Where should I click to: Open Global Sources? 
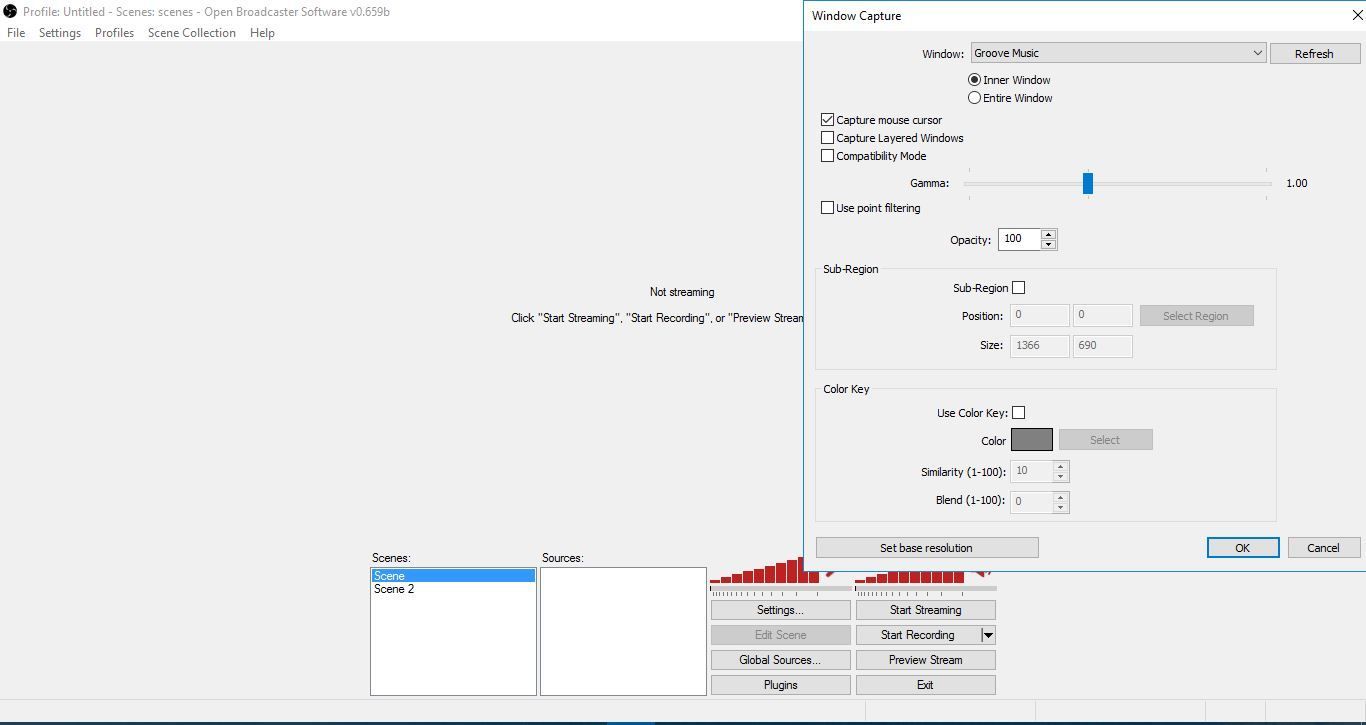pyautogui.click(x=780, y=659)
